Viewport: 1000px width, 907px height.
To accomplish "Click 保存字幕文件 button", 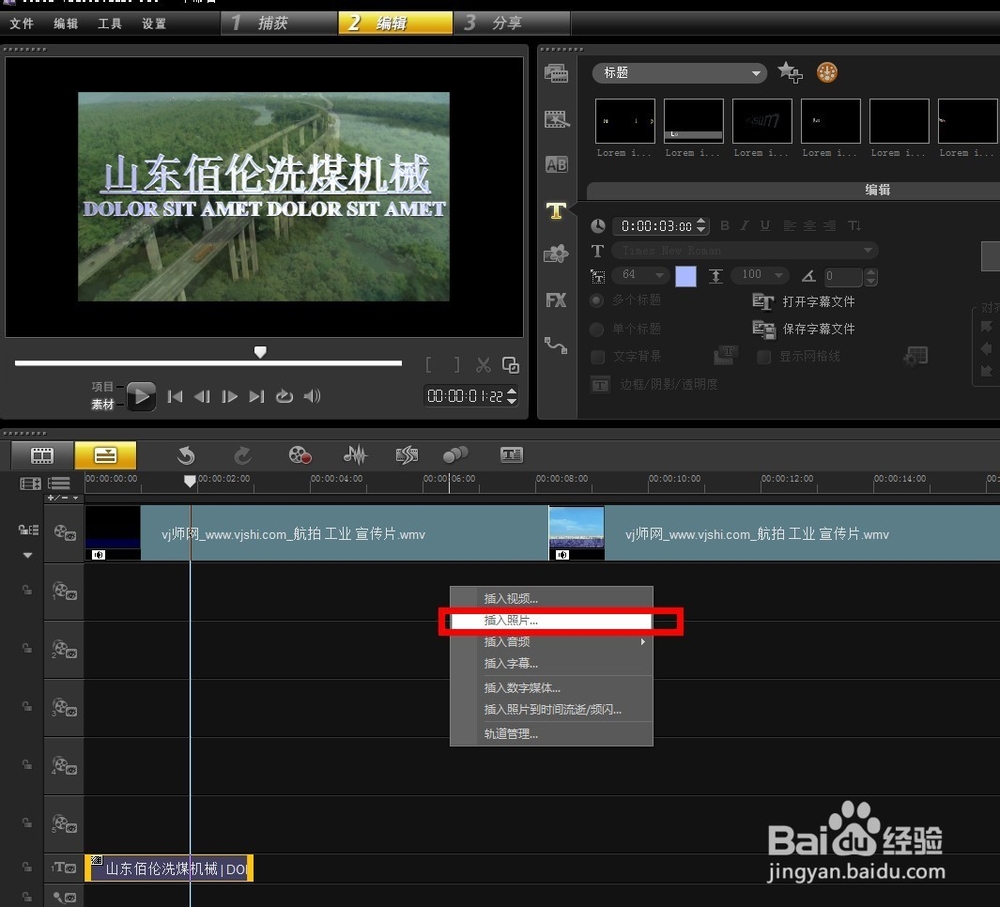I will coord(804,329).
